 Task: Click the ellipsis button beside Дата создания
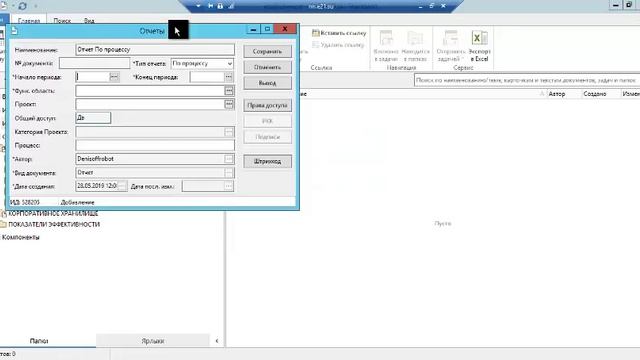[x=122, y=186]
